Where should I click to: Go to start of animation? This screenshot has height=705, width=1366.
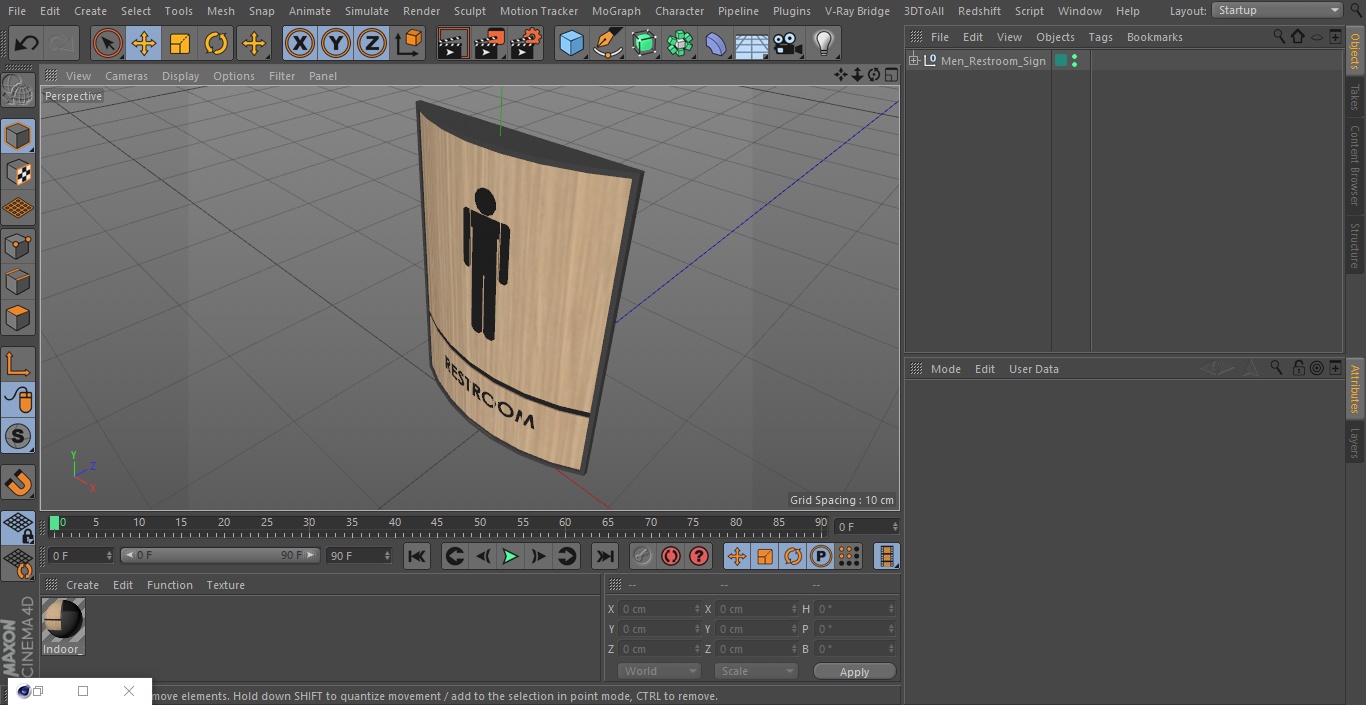417,556
